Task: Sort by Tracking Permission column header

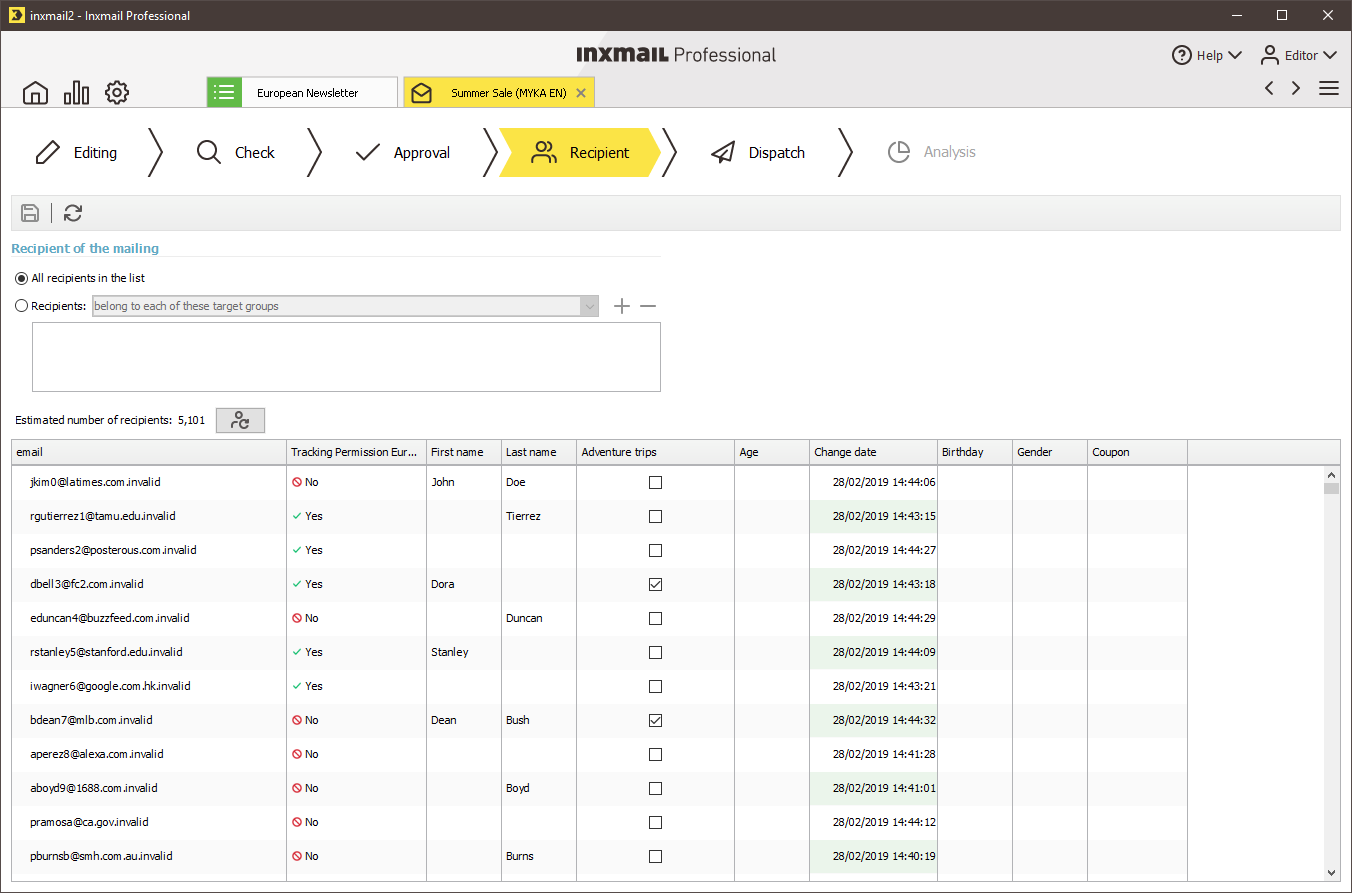Action: click(x=356, y=452)
